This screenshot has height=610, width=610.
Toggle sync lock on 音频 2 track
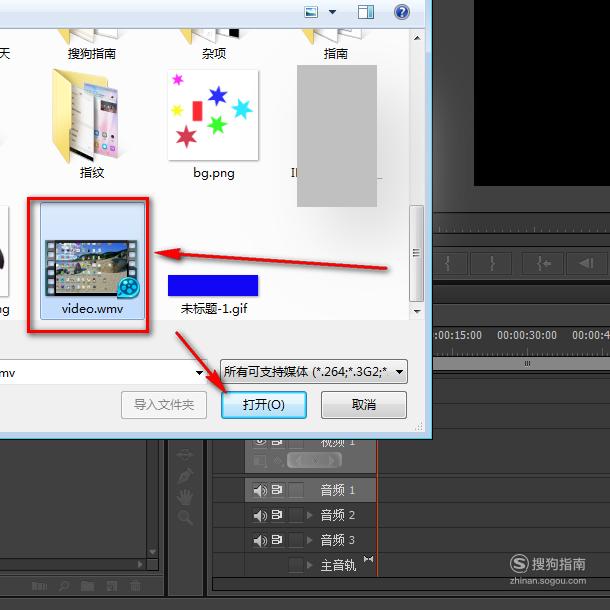277,515
